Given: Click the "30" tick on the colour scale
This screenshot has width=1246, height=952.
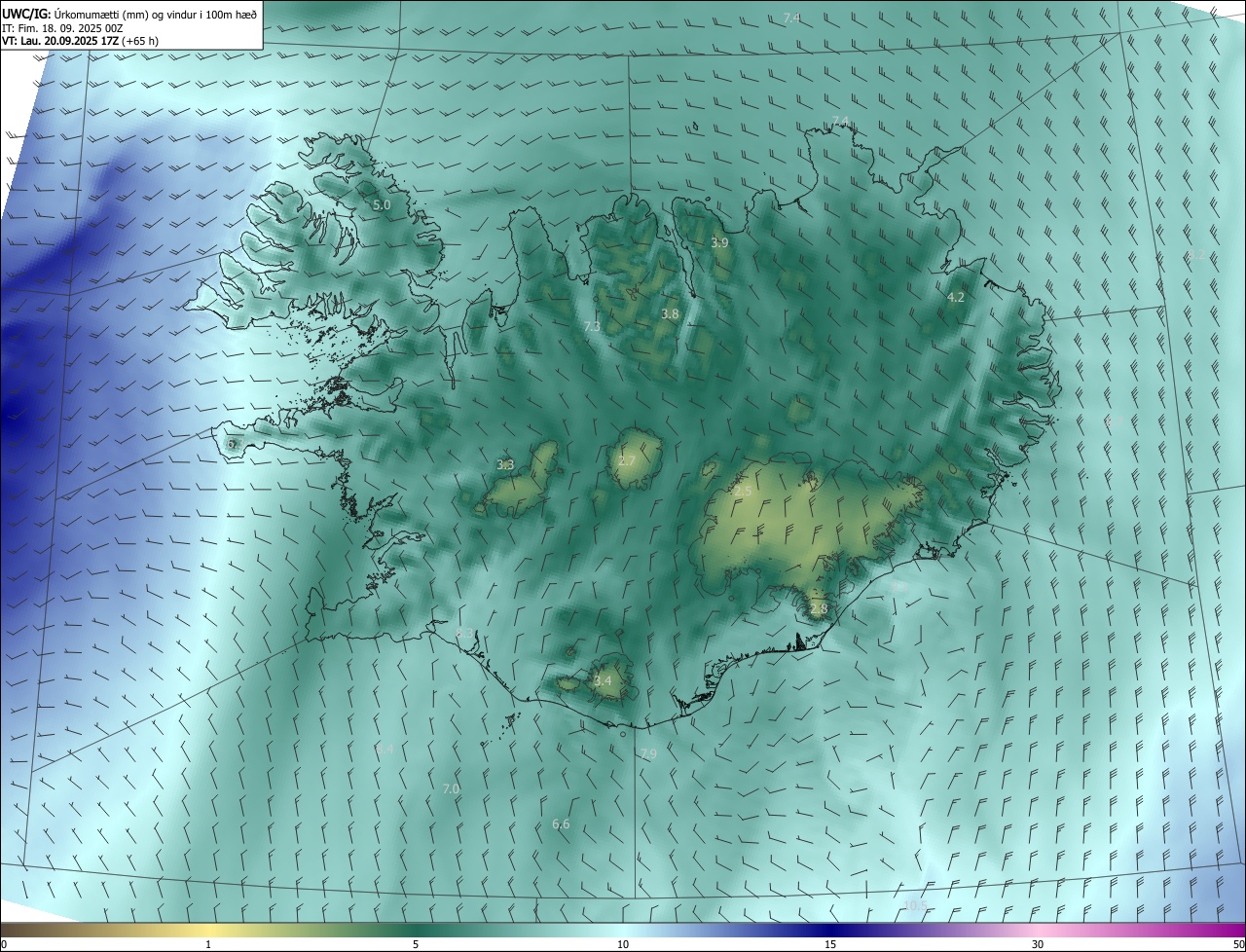Looking at the screenshot, I should [1038, 945].
